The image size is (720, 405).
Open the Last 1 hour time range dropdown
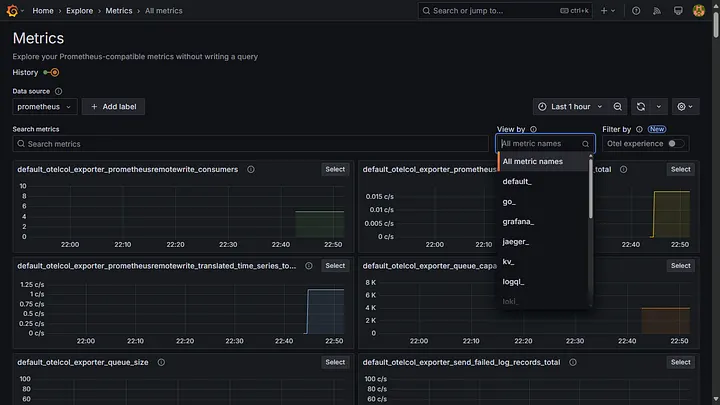pyautogui.click(x=570, y=107)
